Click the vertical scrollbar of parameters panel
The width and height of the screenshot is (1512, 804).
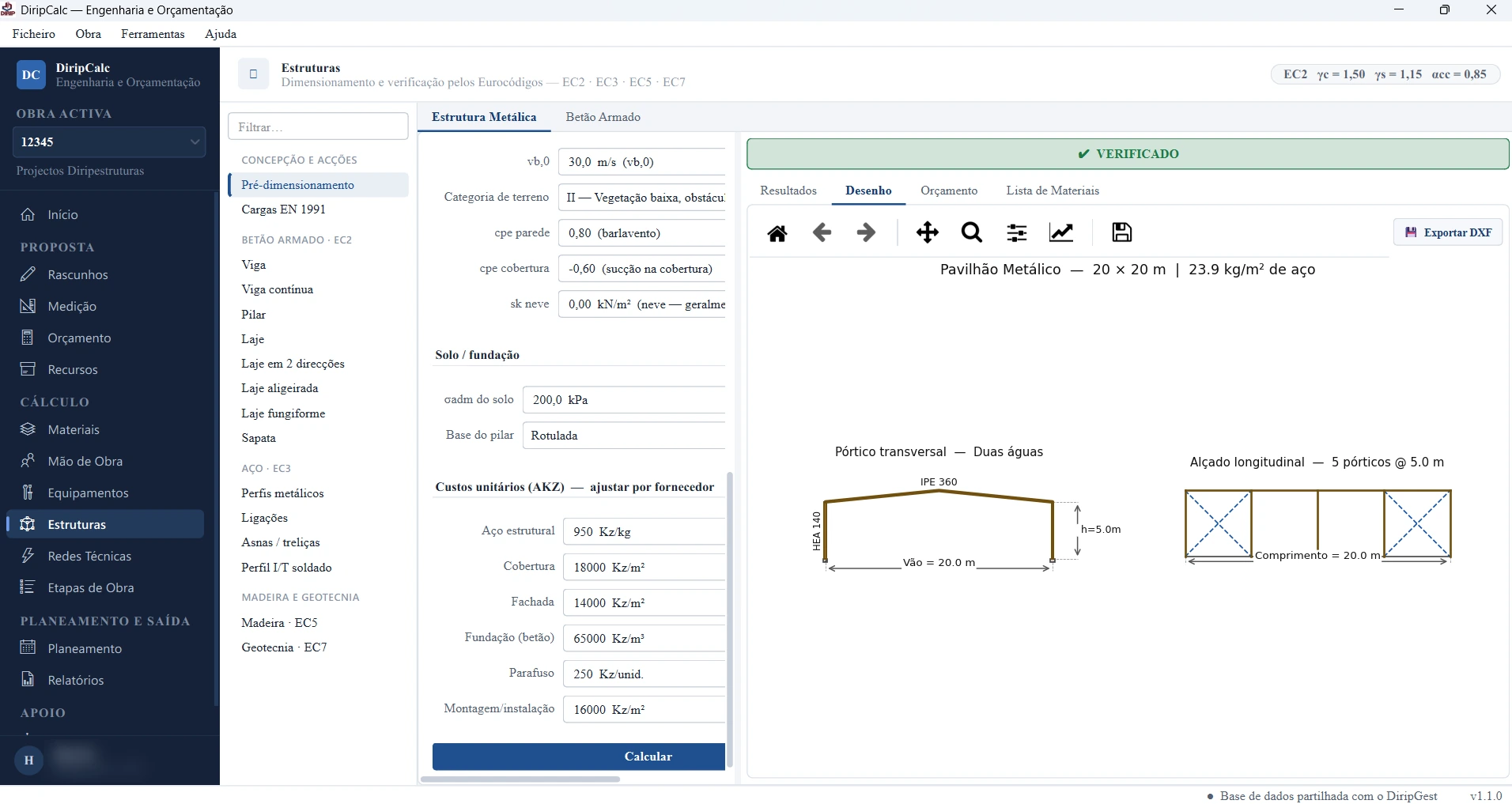coord(730,620)
